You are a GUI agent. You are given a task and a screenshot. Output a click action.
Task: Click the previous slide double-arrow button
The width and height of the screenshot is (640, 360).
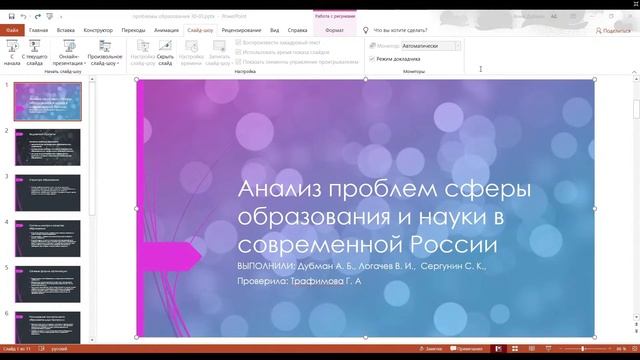click(x=636, y=324)
